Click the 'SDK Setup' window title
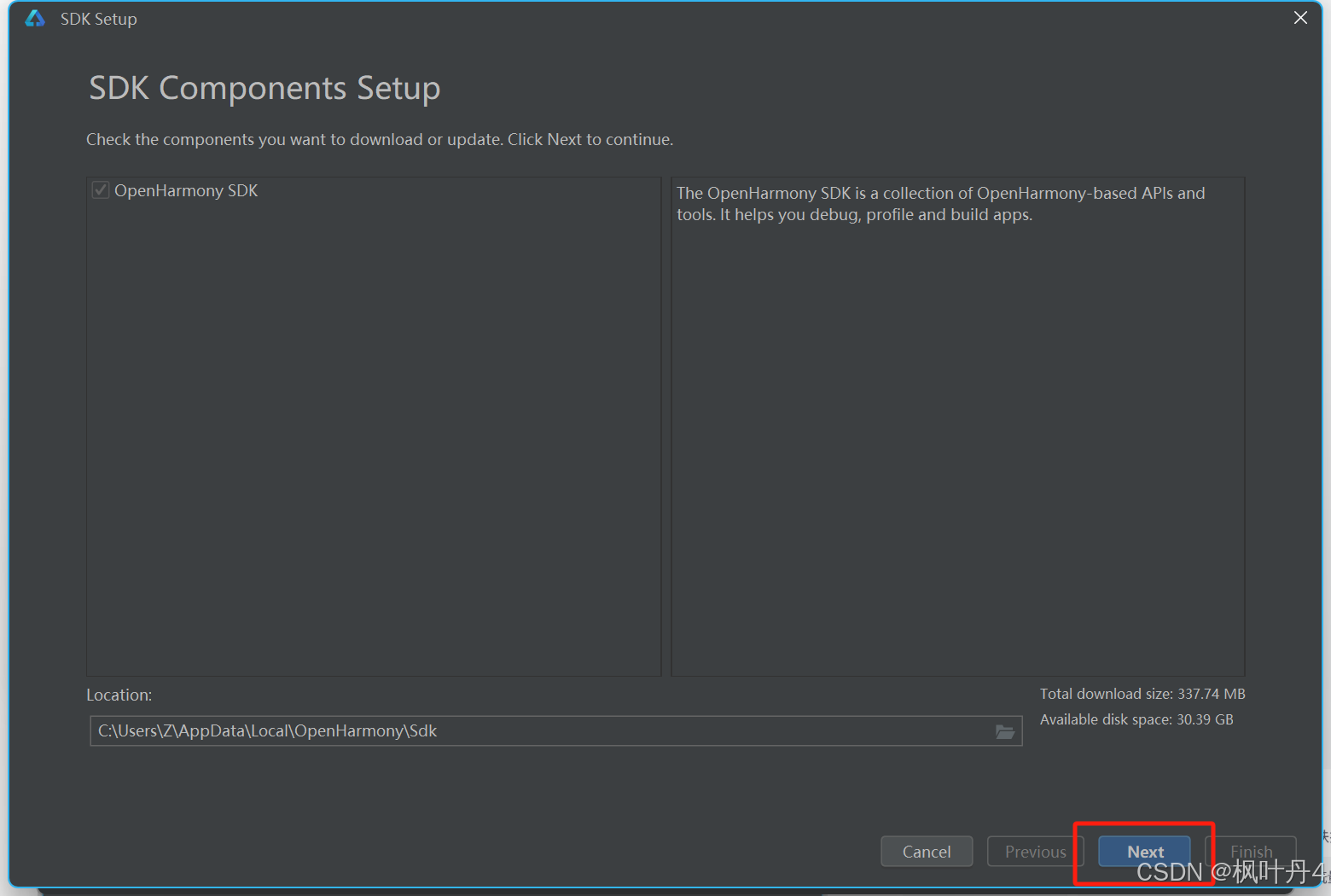The width and height of the screenshot is (1331, 896). [x=99, y=19]
